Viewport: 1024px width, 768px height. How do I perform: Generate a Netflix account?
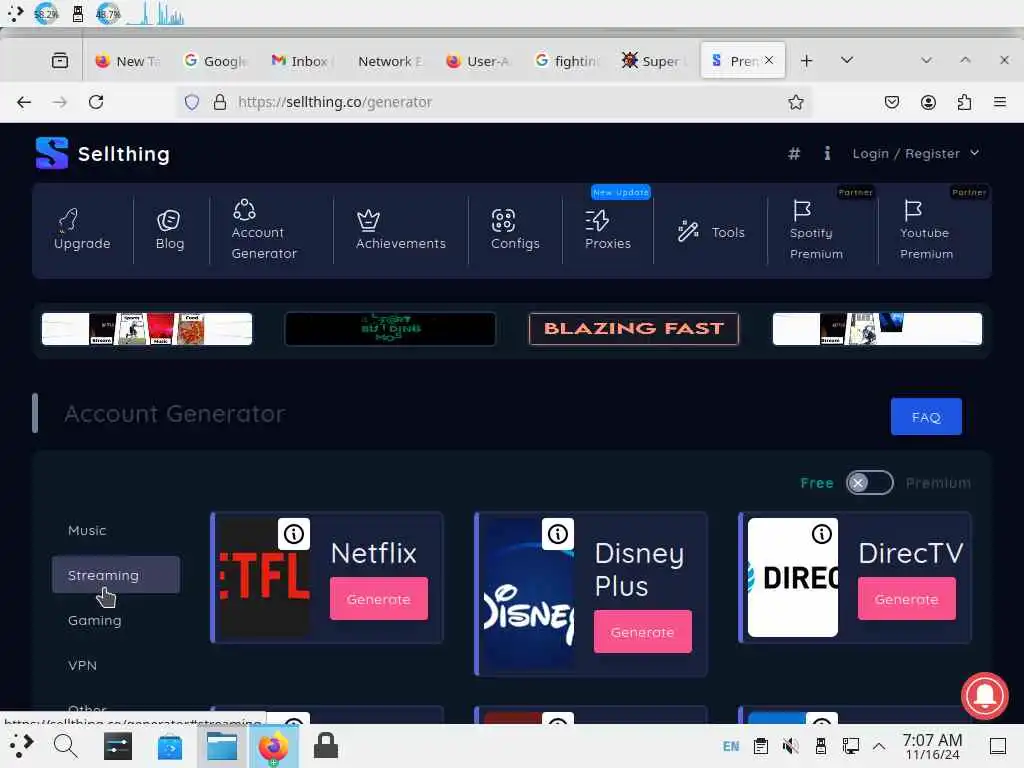pyautogui.click(x=379, y=599)
